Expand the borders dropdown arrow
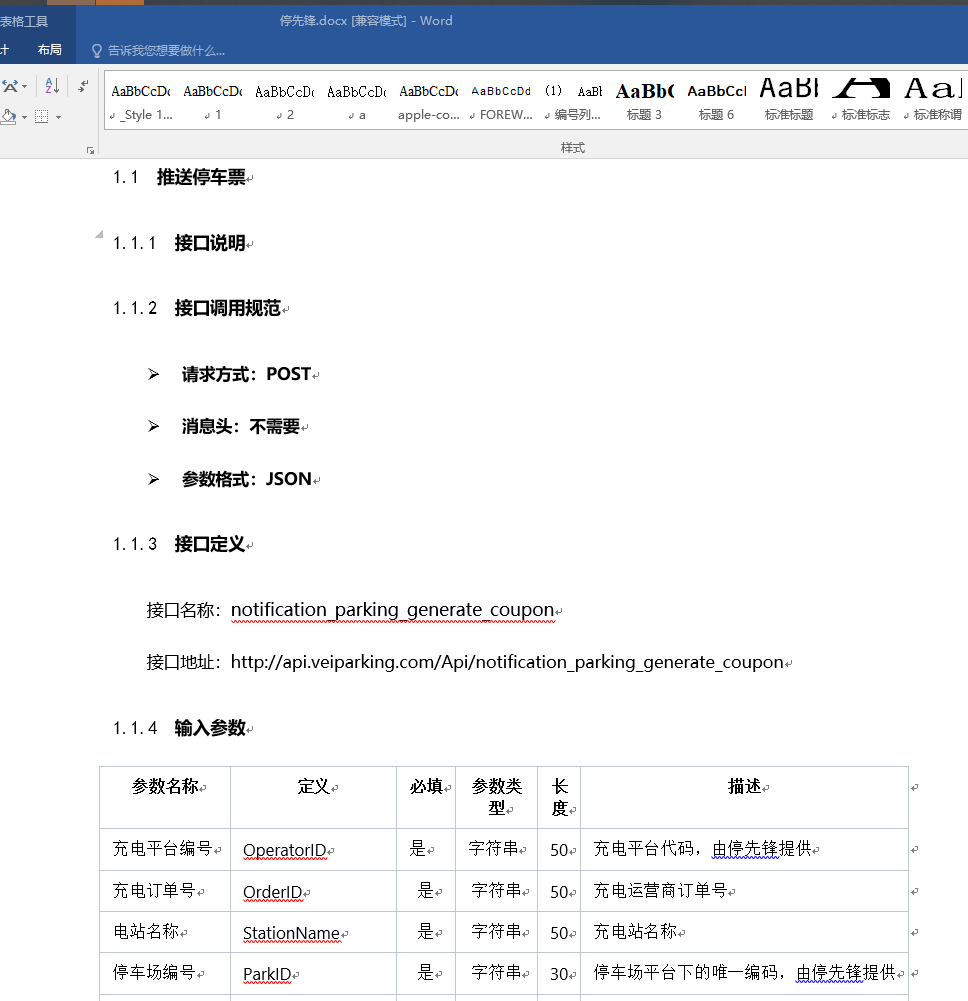 (59, 117)
